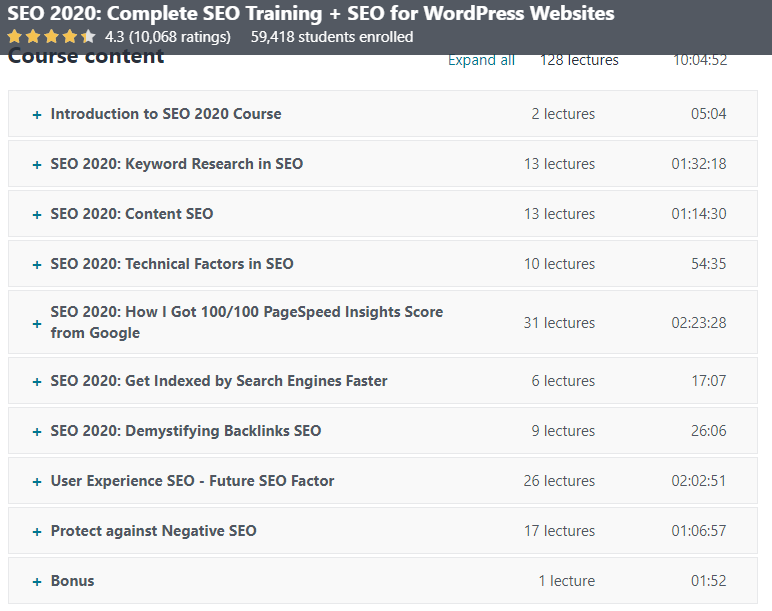The height and width of the screenshot is (611, 772).
Task: Expand Demystifying Backlinks SEO plus icon
Action: coord(37,432)
